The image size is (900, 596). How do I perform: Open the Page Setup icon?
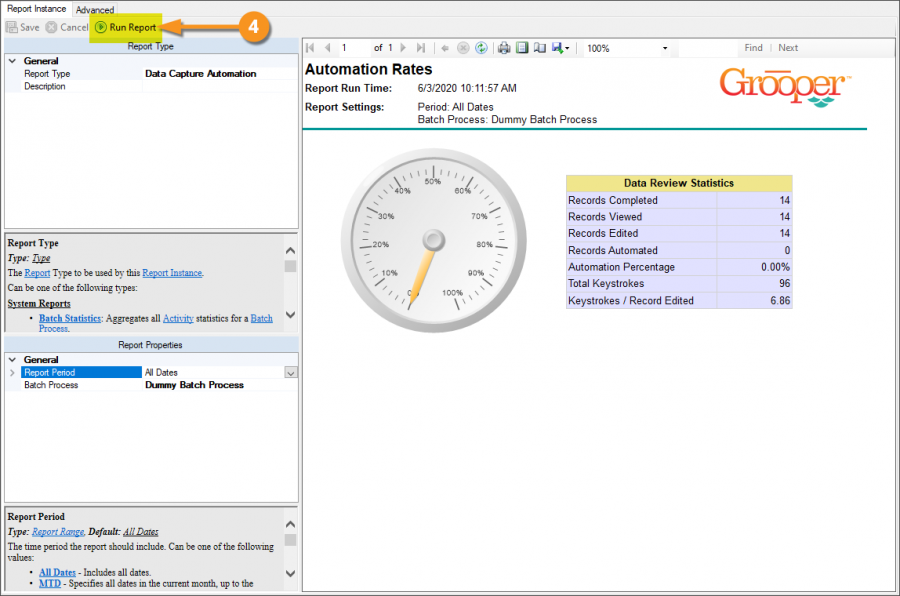(x=539, y=48)
